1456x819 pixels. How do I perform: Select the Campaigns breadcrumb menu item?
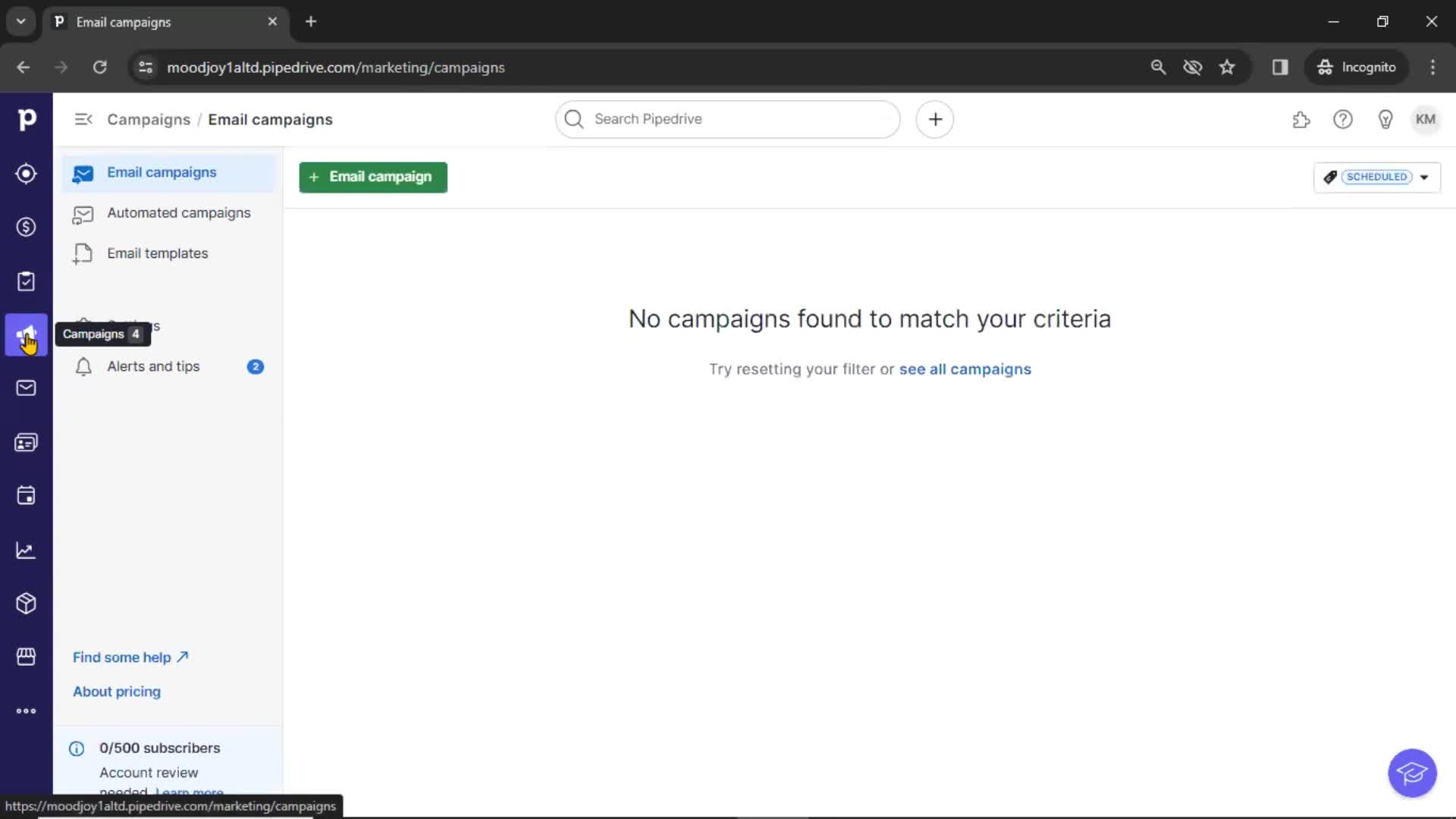148,119
